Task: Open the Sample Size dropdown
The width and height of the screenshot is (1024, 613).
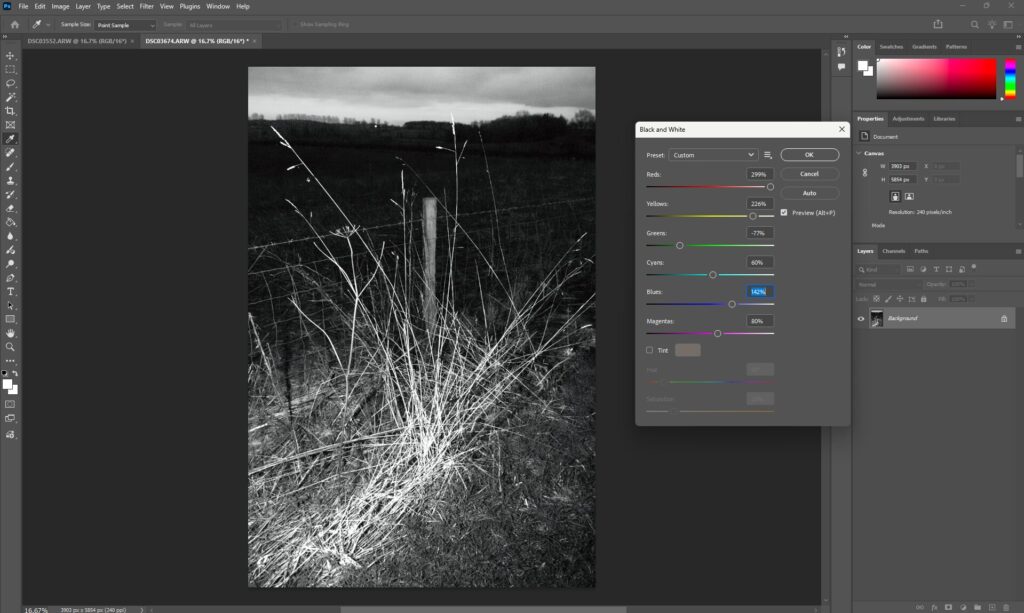Action: pyautogui.click(x=126, y=24)
